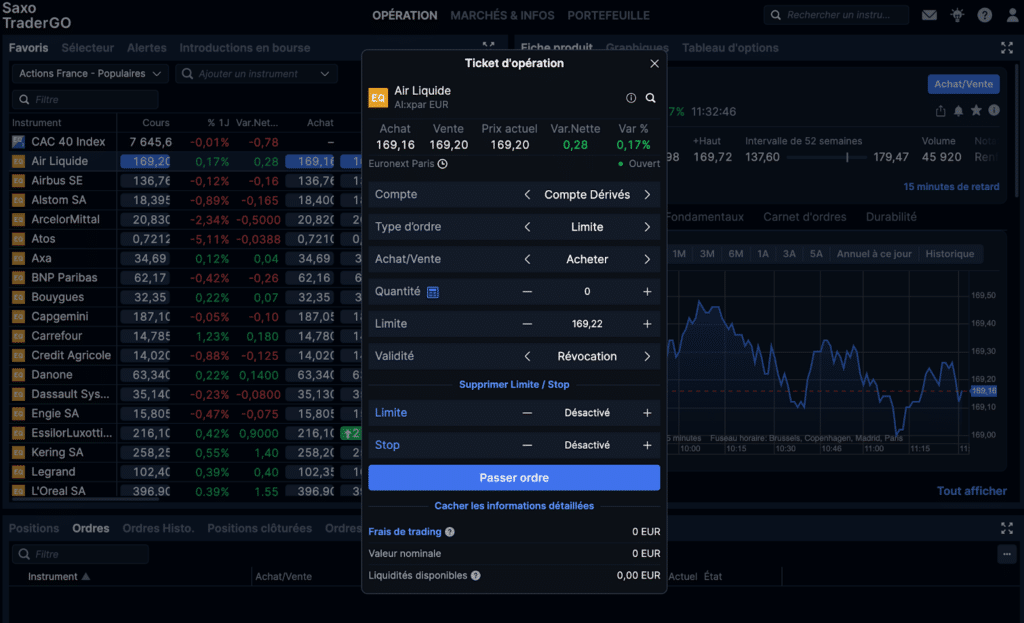Switch to Positions tab

pyautogui.click(x=34, y=528)
